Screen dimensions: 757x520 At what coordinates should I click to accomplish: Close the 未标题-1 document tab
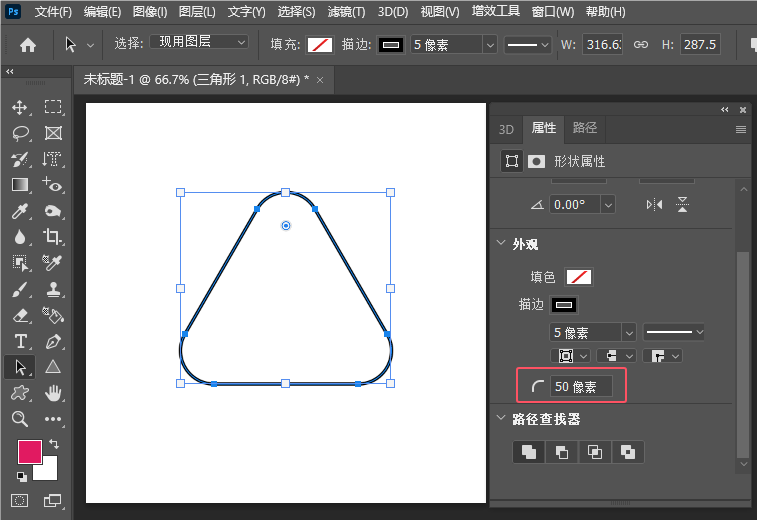click(x=320, y=80)
